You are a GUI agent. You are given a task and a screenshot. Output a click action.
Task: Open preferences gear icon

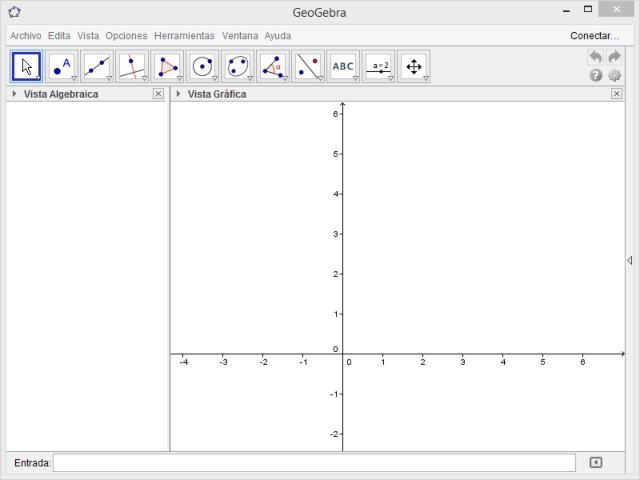[x=614, y=76]
